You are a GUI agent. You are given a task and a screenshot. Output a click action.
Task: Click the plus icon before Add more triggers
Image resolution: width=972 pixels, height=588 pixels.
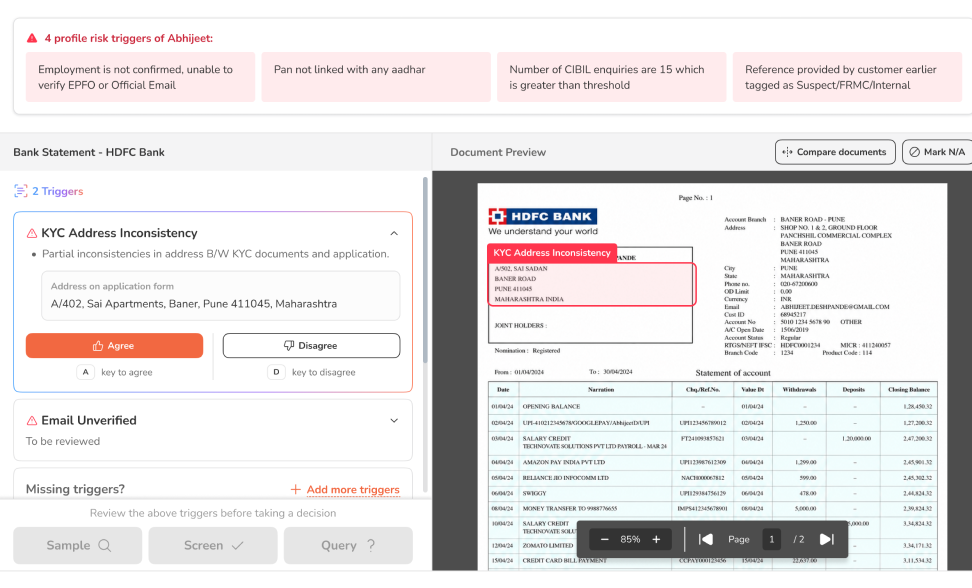click(x=296, y=489)
